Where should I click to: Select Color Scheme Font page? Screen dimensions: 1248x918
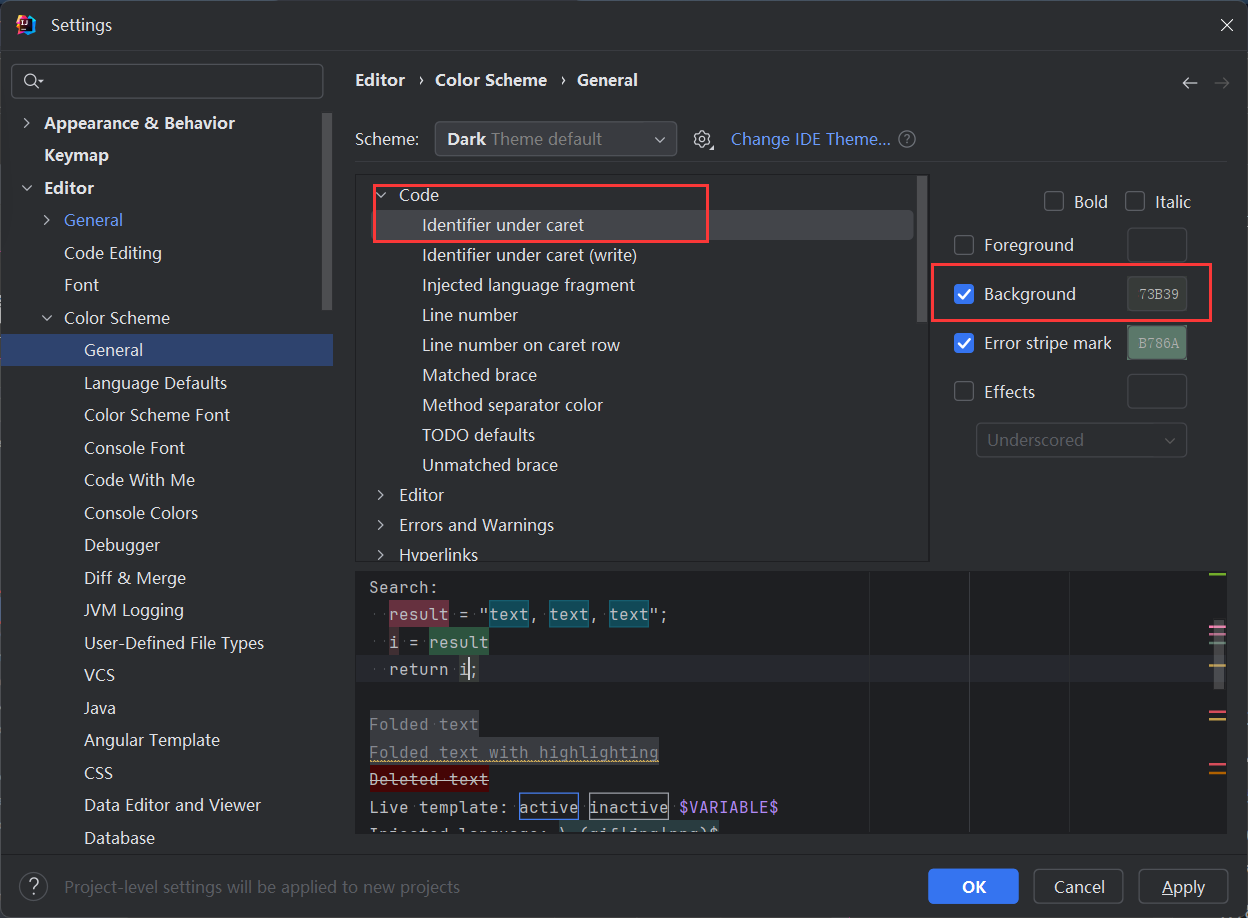pyautogui.click(x=157, y=415)
